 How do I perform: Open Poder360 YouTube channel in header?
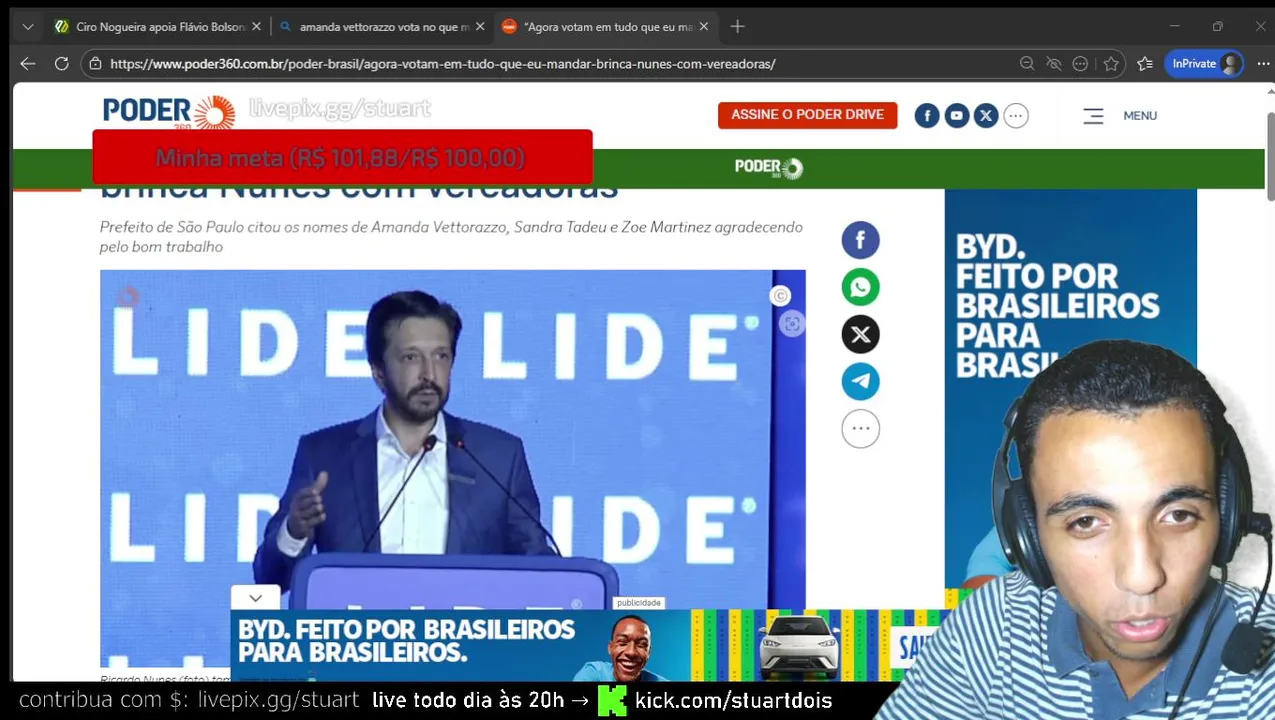coord(957,116)
